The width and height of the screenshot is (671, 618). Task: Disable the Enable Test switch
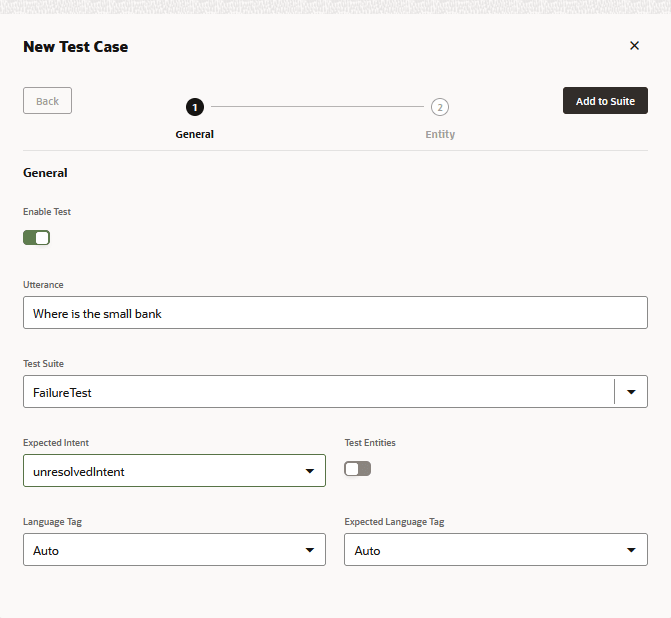tap(37, 238)
